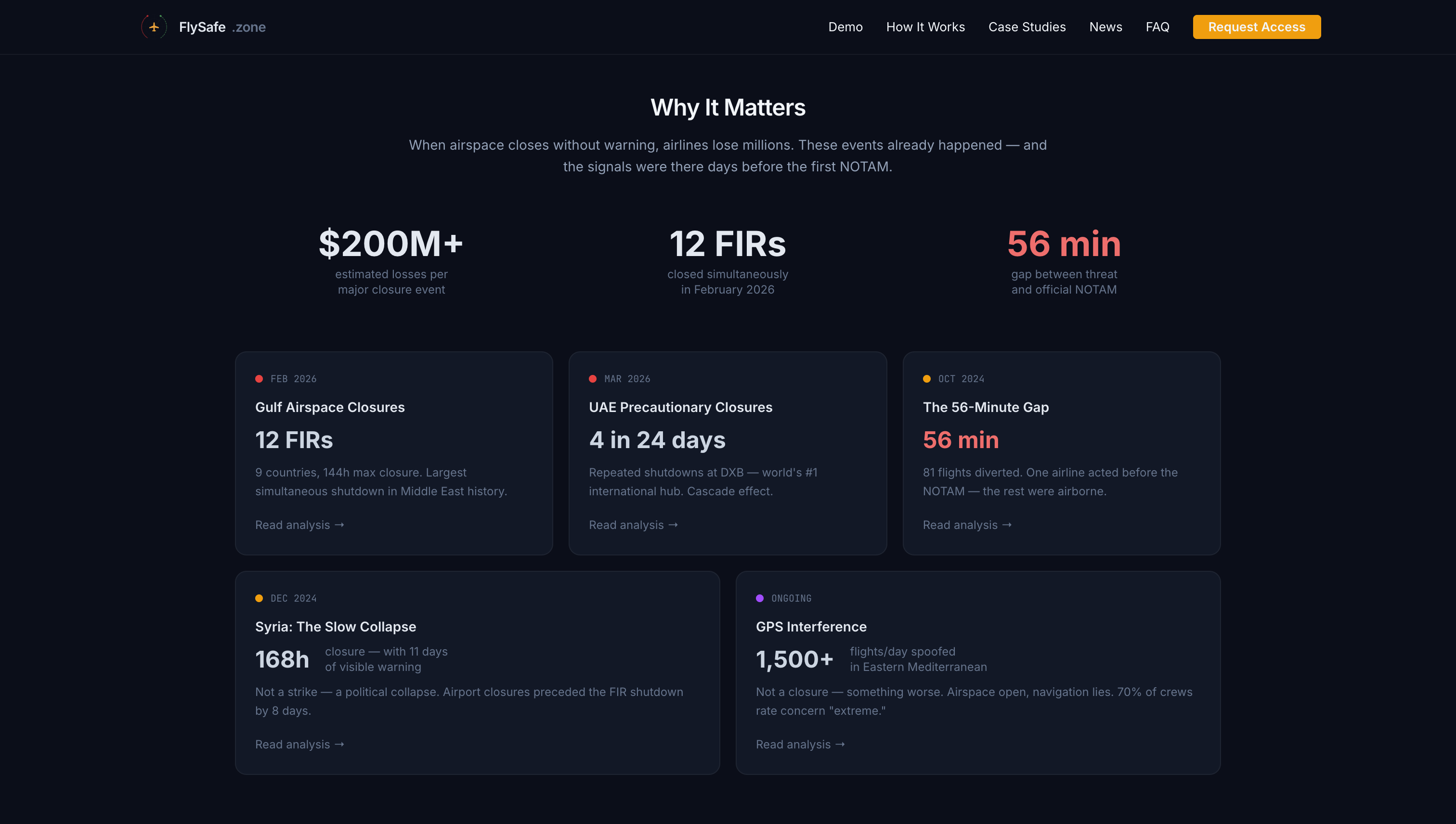Screen dimensions: 1456x824
Task: Read analysis for Syria: The Slow Collapse
Action: pyautogui.click(x=299, y=744)
